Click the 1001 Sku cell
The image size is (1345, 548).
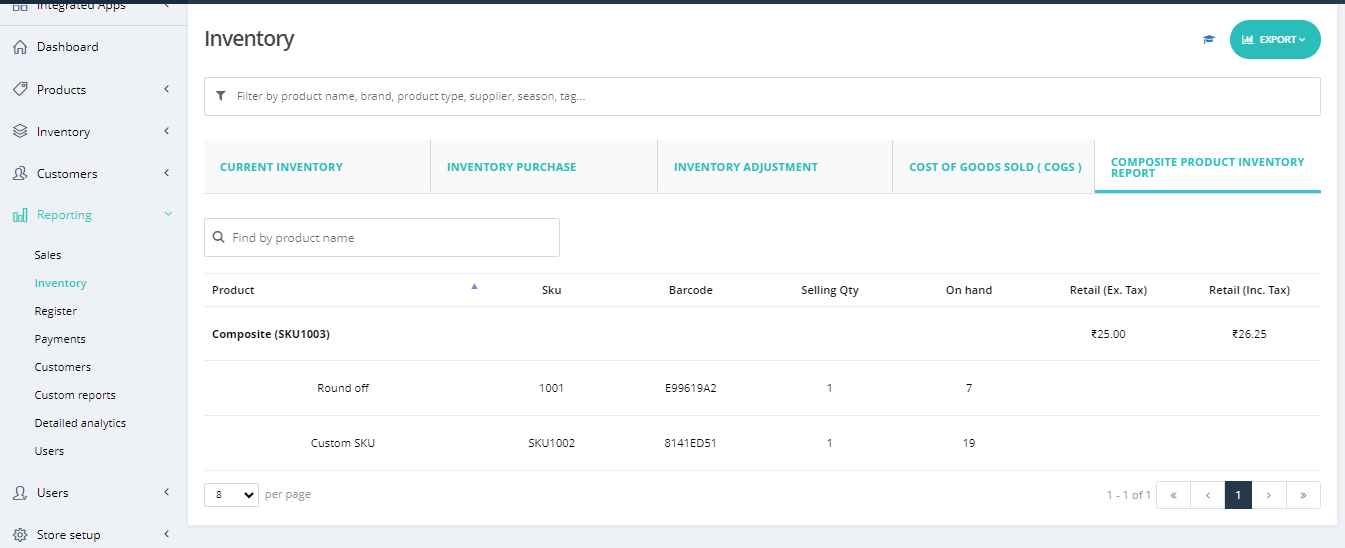pyautogui.click(x=551, y=388)
